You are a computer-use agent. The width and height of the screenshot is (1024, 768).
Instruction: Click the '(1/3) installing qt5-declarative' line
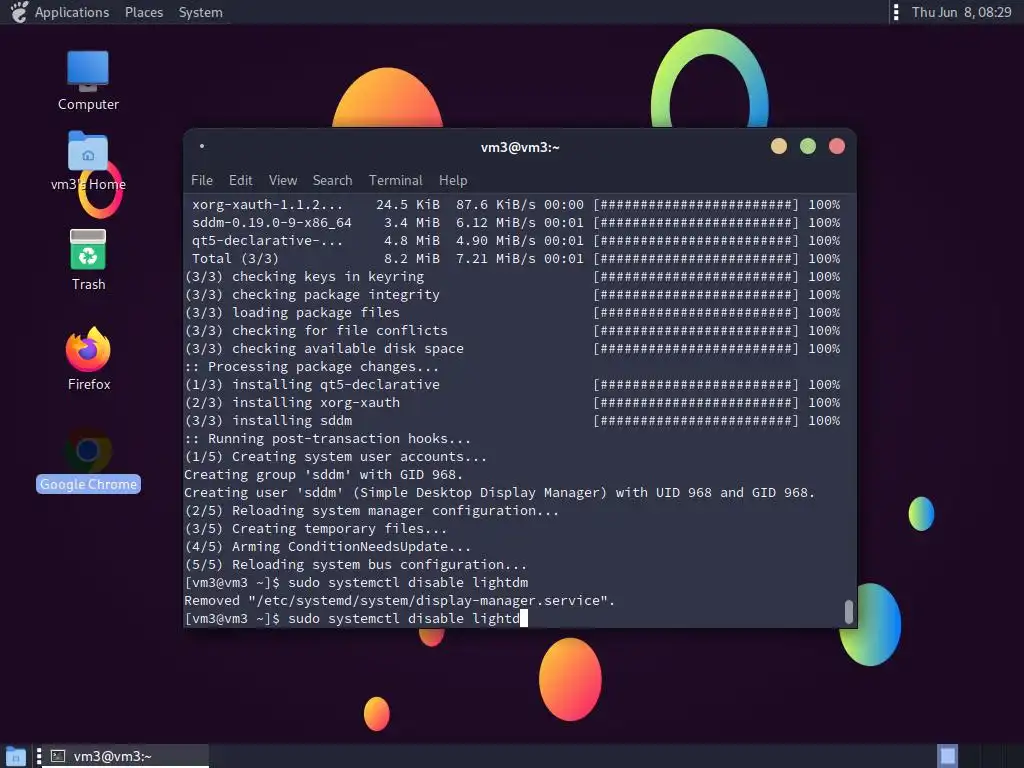513,385
